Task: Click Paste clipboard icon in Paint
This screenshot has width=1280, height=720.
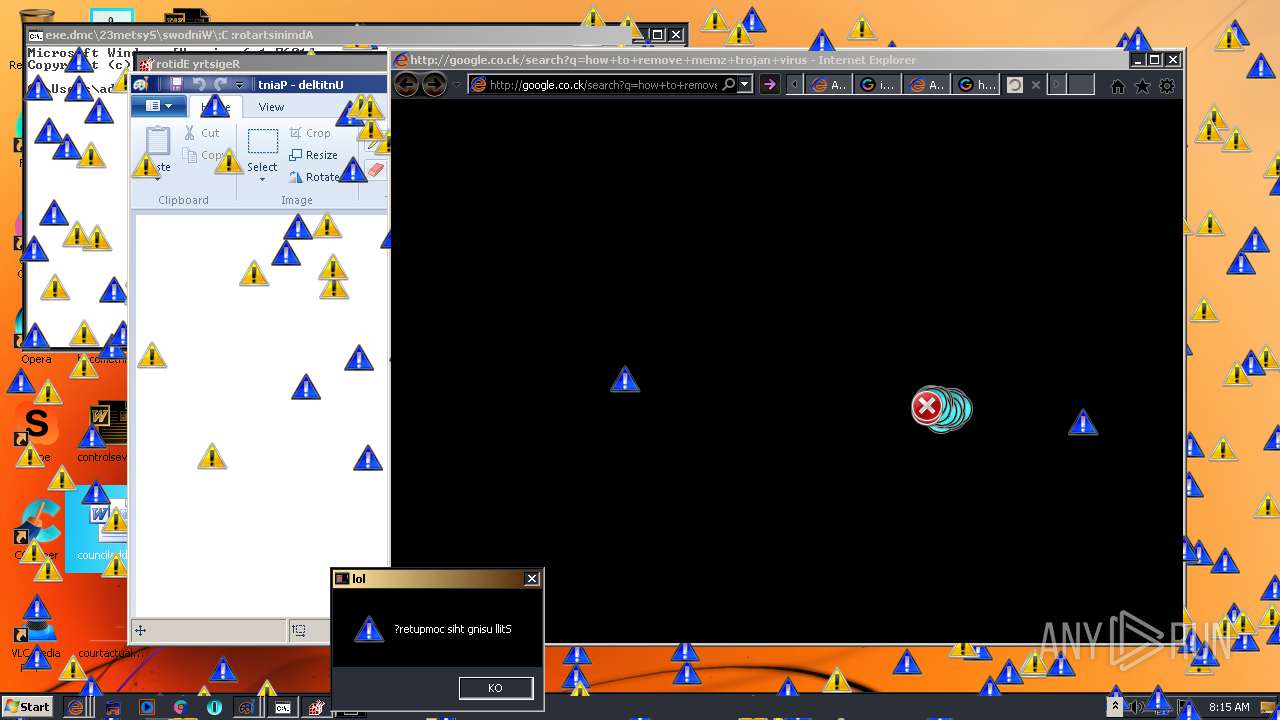Action: pos(157,141)
